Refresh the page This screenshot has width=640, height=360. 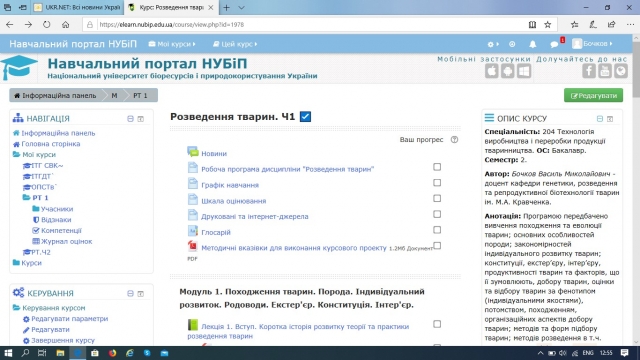pos(47,24)
